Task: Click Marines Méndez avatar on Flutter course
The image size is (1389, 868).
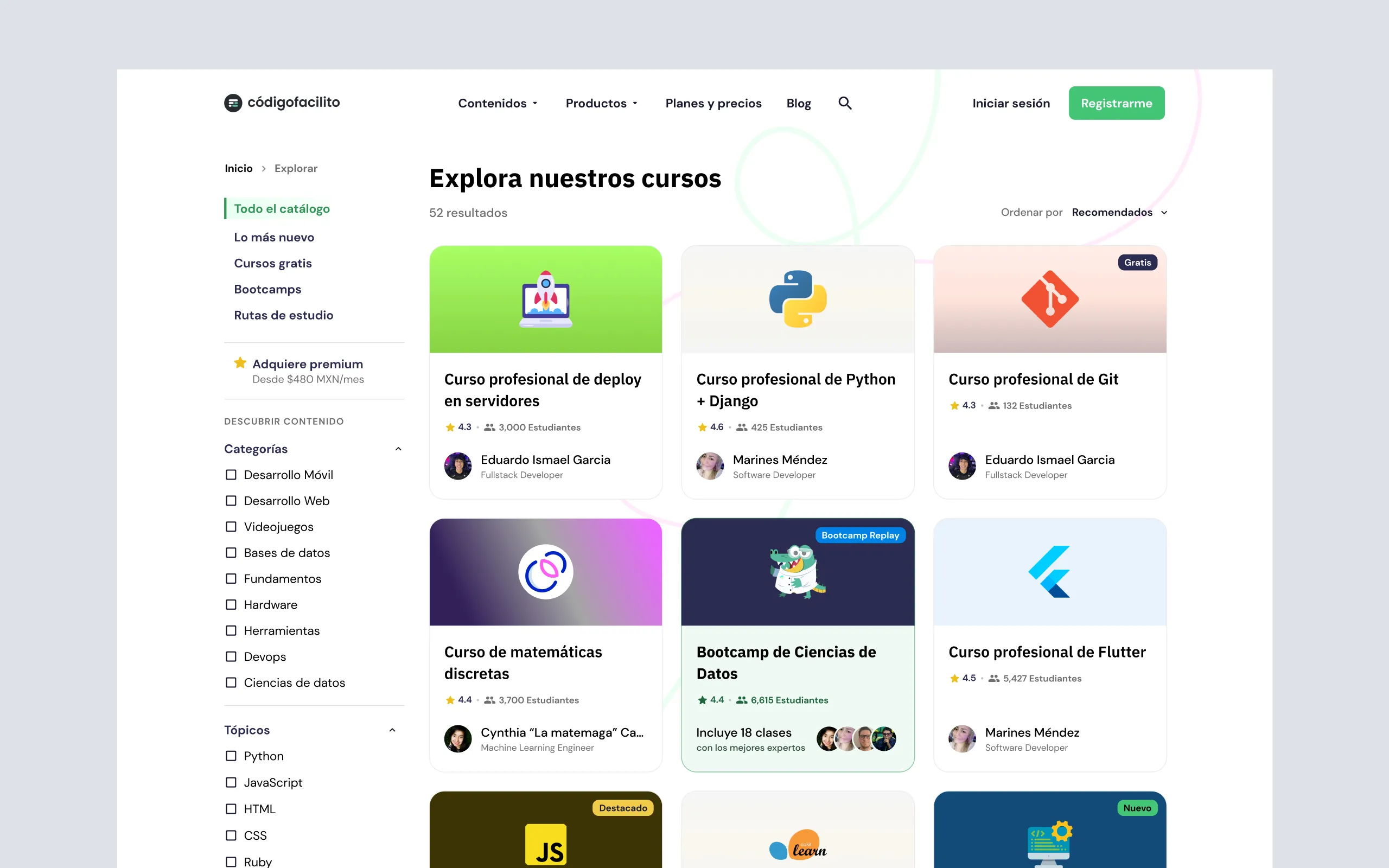Action: coord(962,739)
